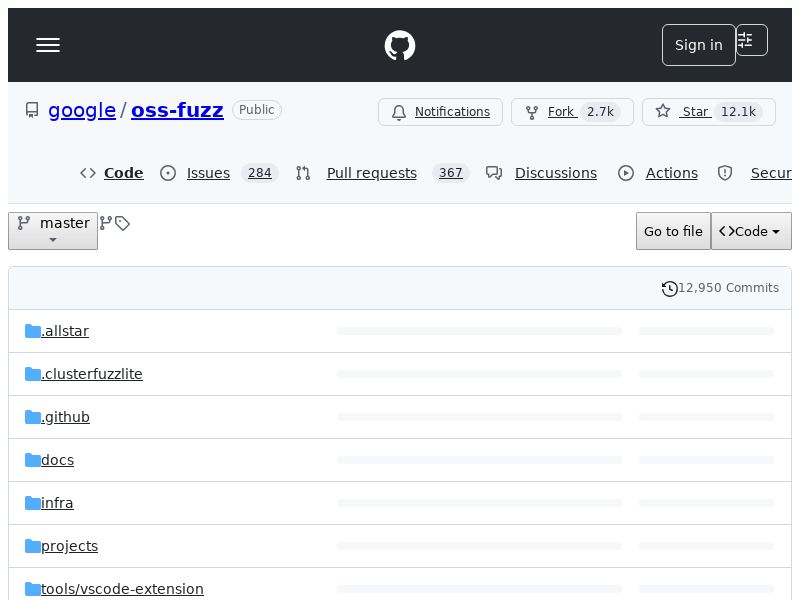Open the google organization link
Image resolution: width=800 pixels, height=600 pixels.
[x=82, y=110]
